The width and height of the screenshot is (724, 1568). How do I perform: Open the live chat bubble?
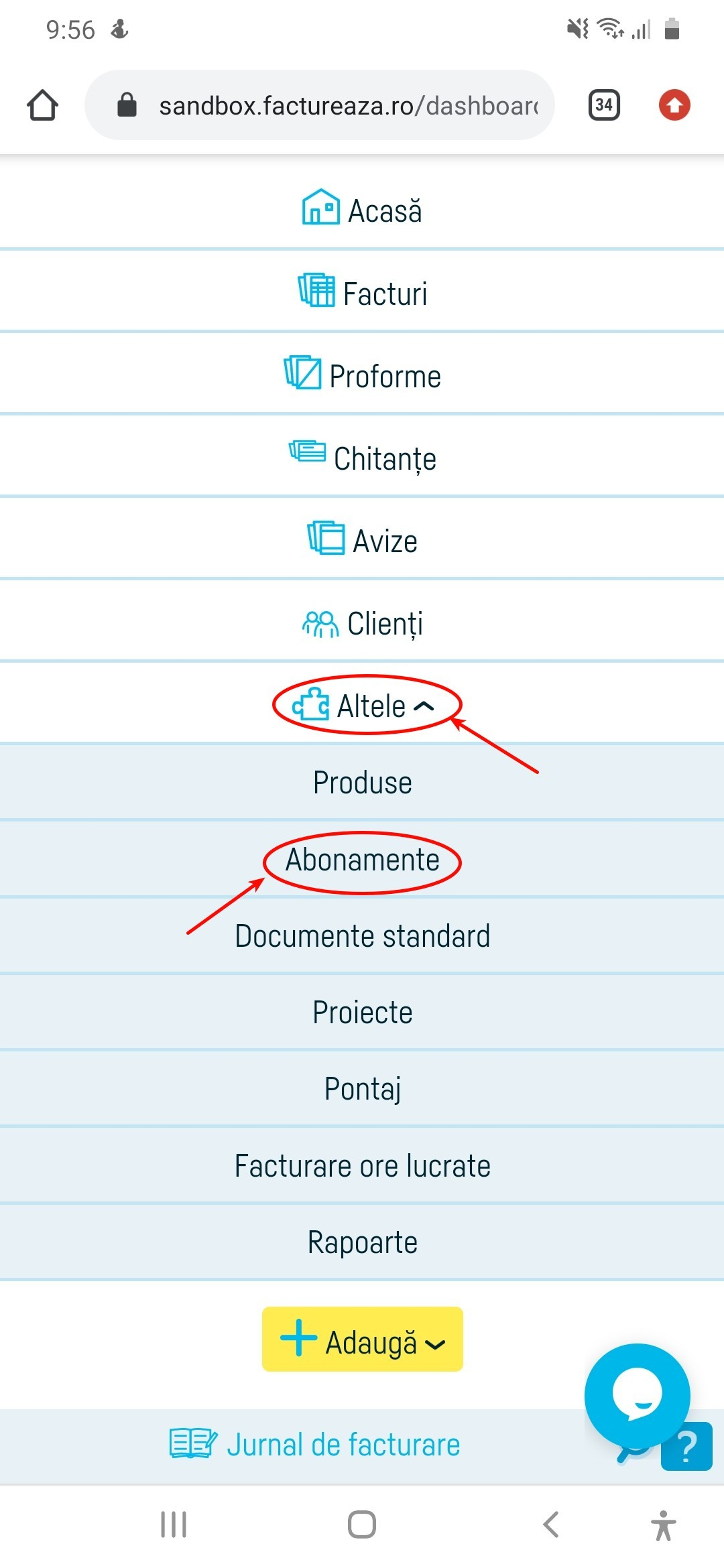636,1395
